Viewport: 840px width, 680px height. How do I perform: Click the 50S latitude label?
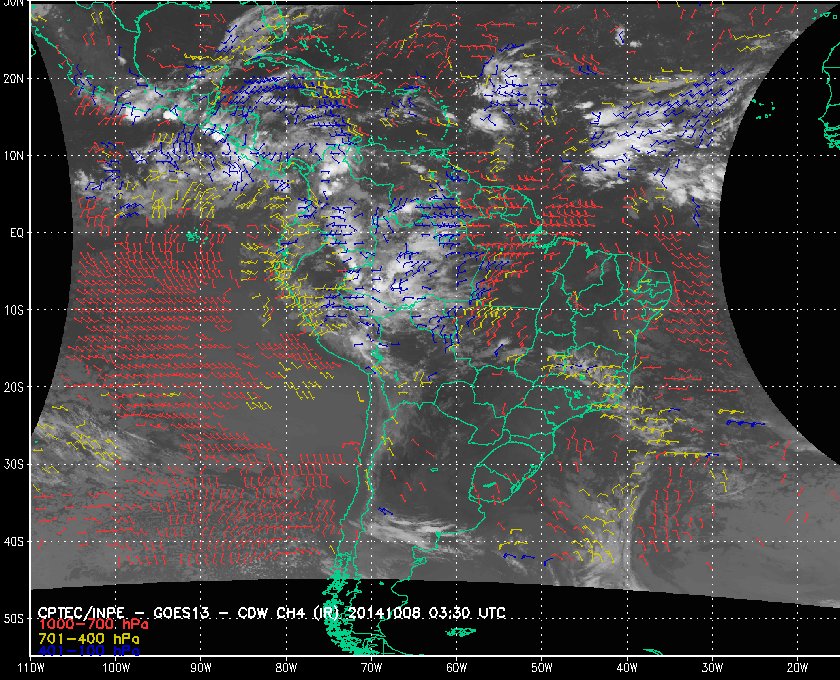[x=13, y=618]
